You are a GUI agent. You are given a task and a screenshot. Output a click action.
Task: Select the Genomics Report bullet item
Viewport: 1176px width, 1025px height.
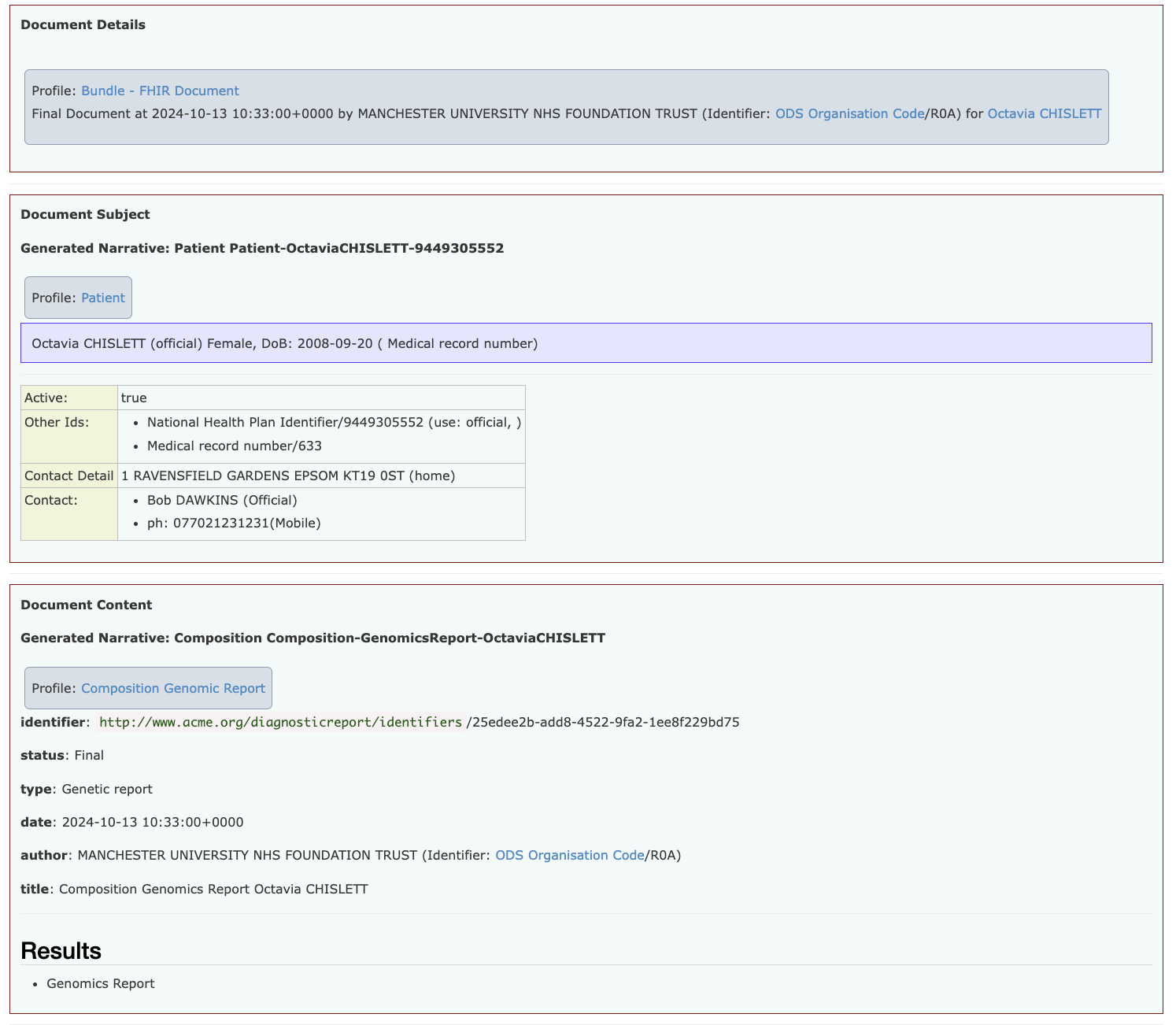pos(101,983)
